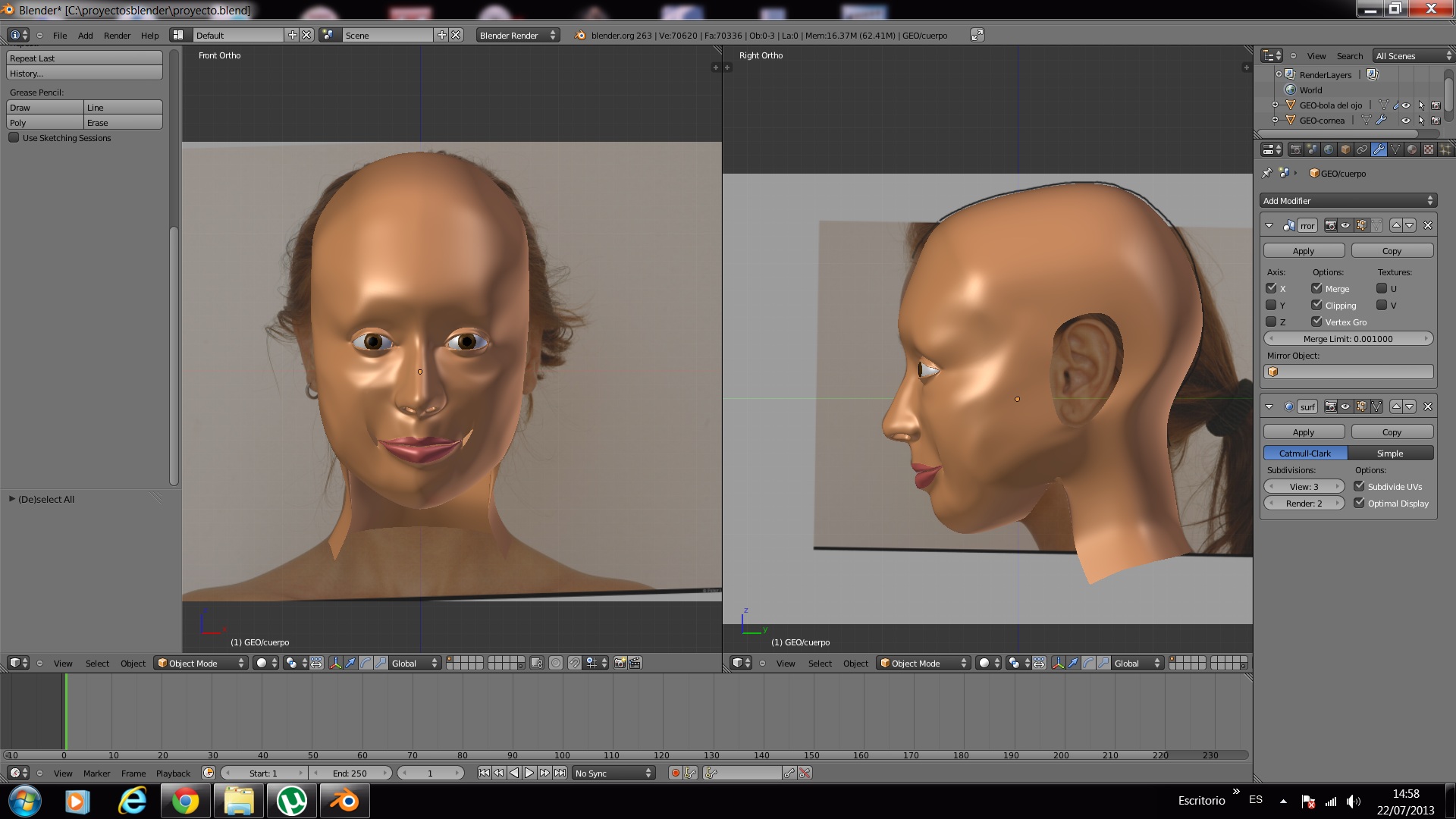The height and width of the screenshot is (819, 1456).
Task: Open the Material properties tab icon
Action: (1411, 149)
